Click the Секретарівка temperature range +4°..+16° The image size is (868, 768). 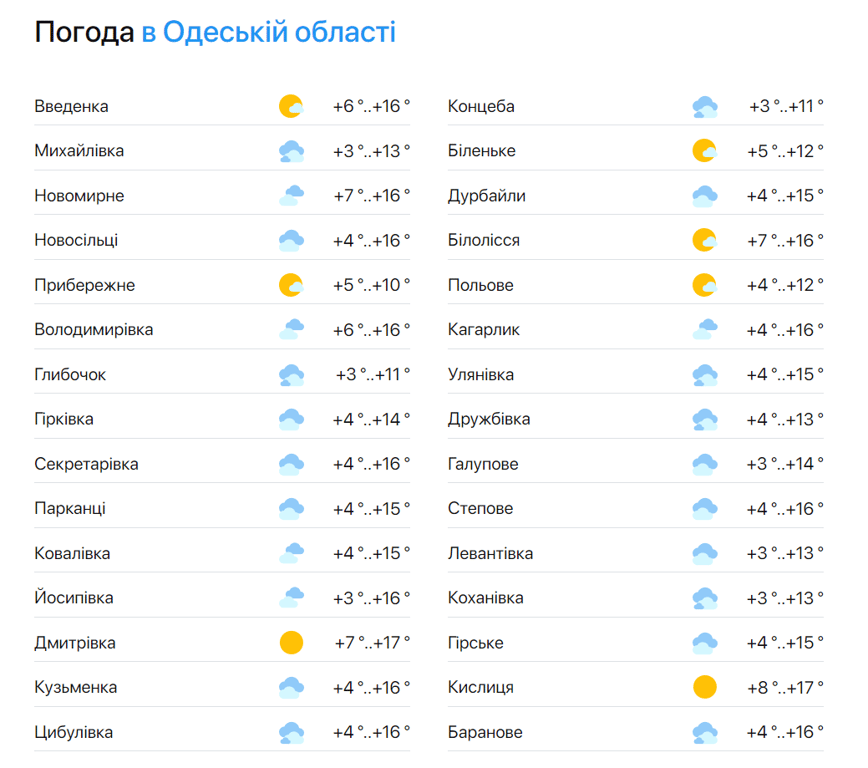(x=371, y=464)
